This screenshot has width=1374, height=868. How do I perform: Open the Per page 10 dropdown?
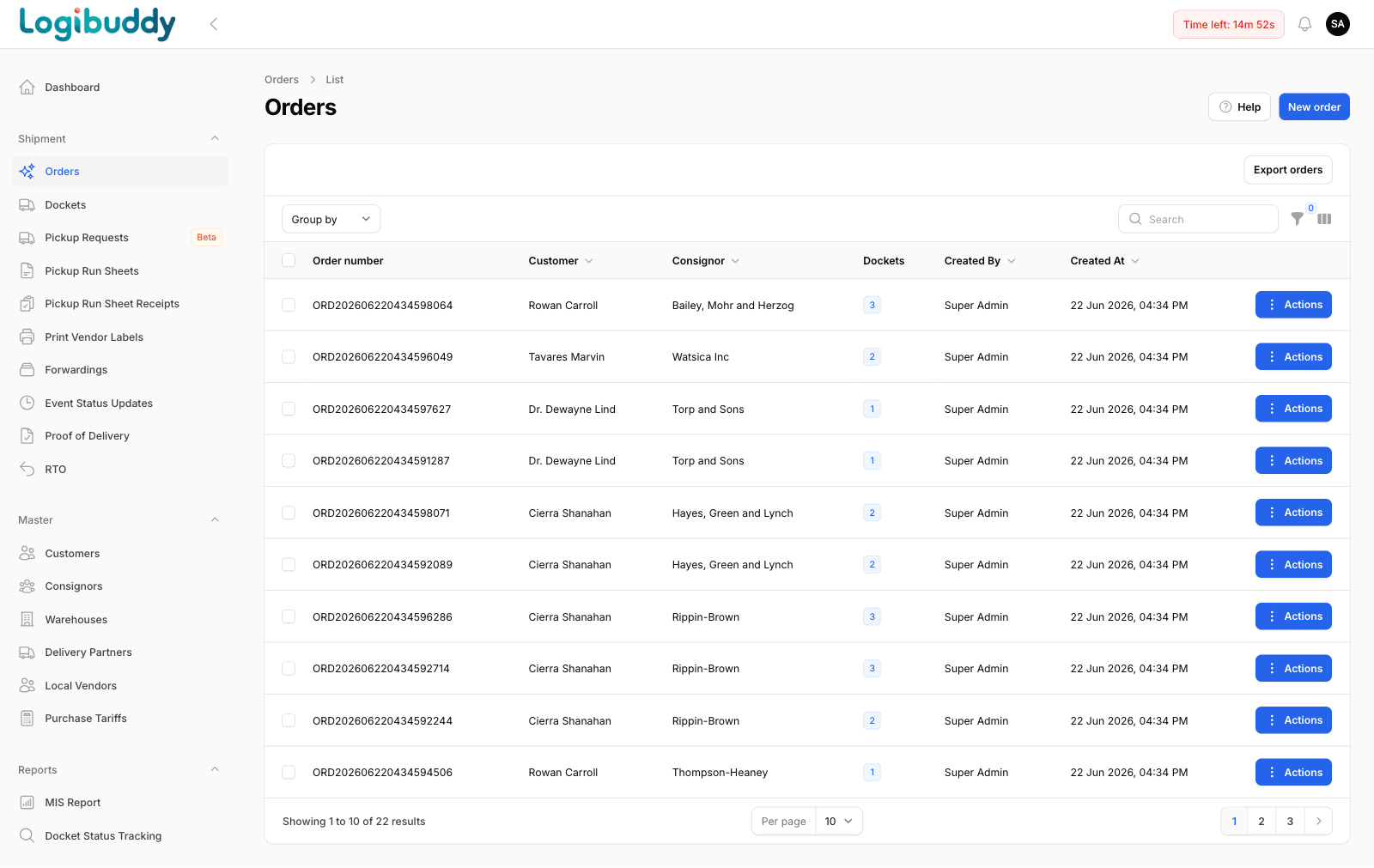[x=838, y=822]
